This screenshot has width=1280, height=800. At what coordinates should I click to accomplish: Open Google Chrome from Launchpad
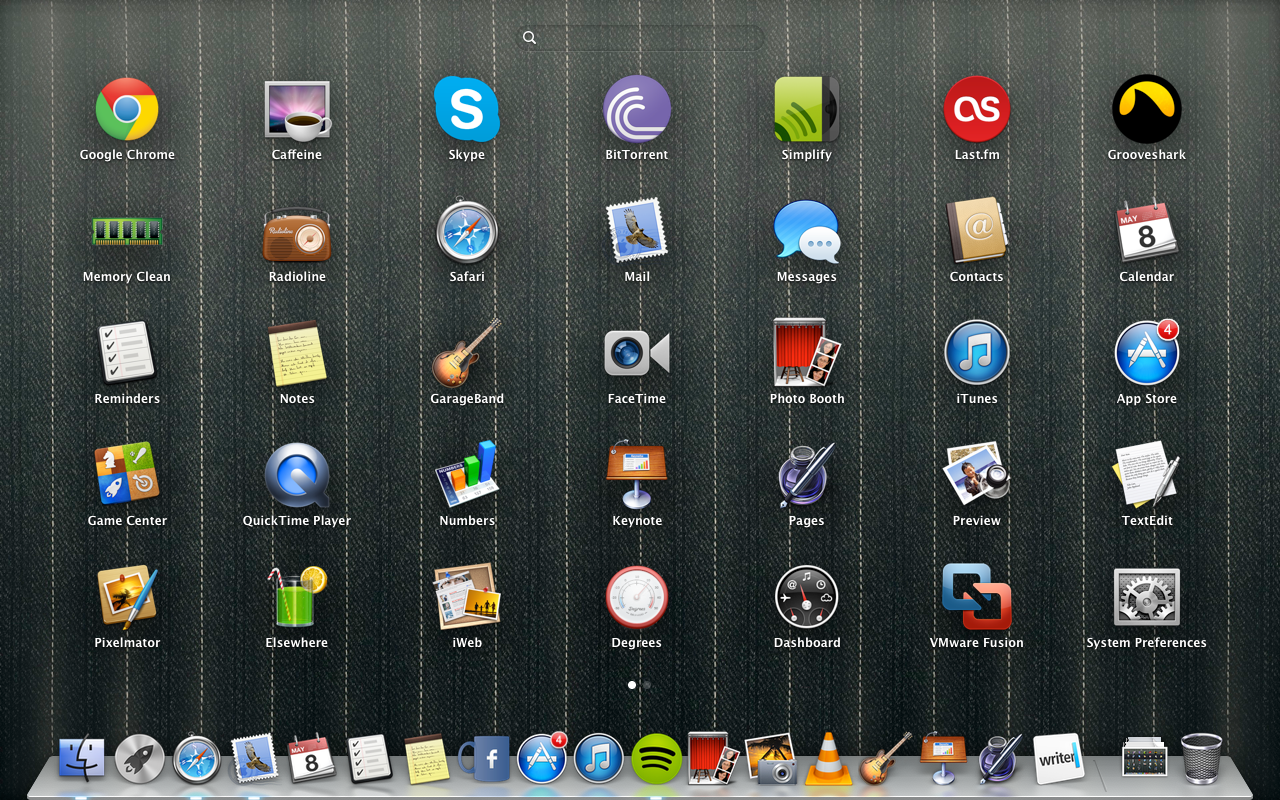(127, 109)
